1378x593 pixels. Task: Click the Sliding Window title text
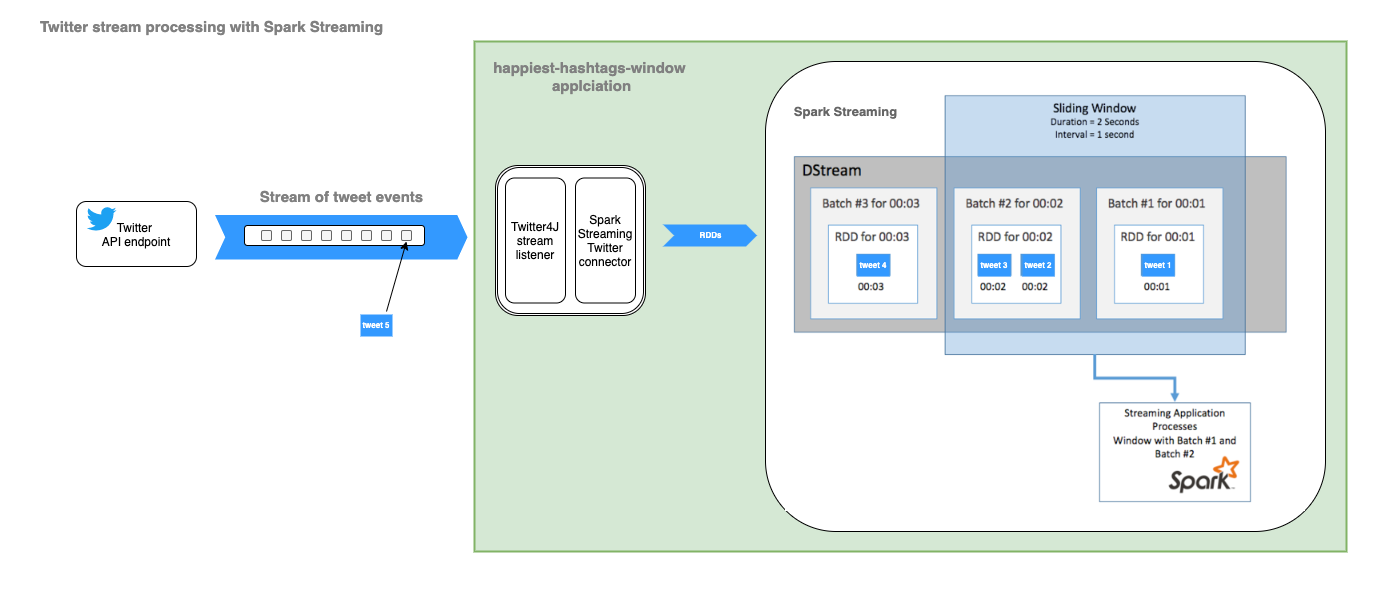(1094, 108)
